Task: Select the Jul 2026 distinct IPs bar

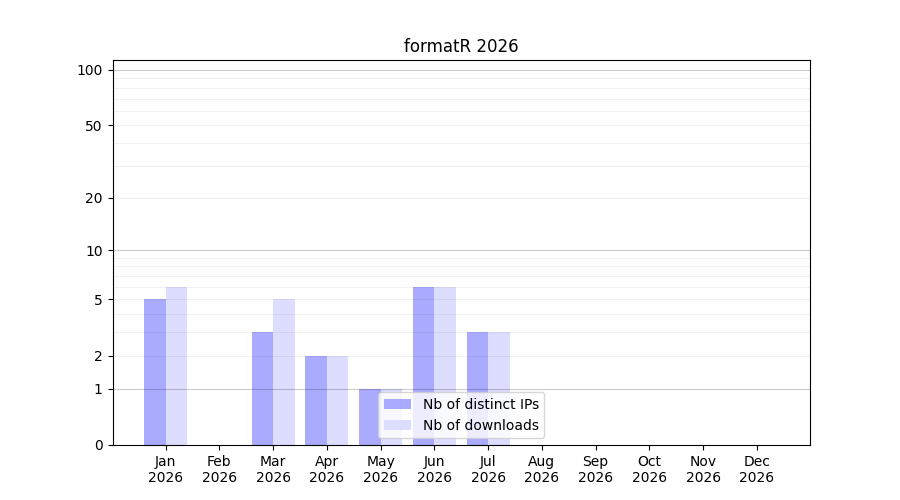Action: (x=478, y=389)
